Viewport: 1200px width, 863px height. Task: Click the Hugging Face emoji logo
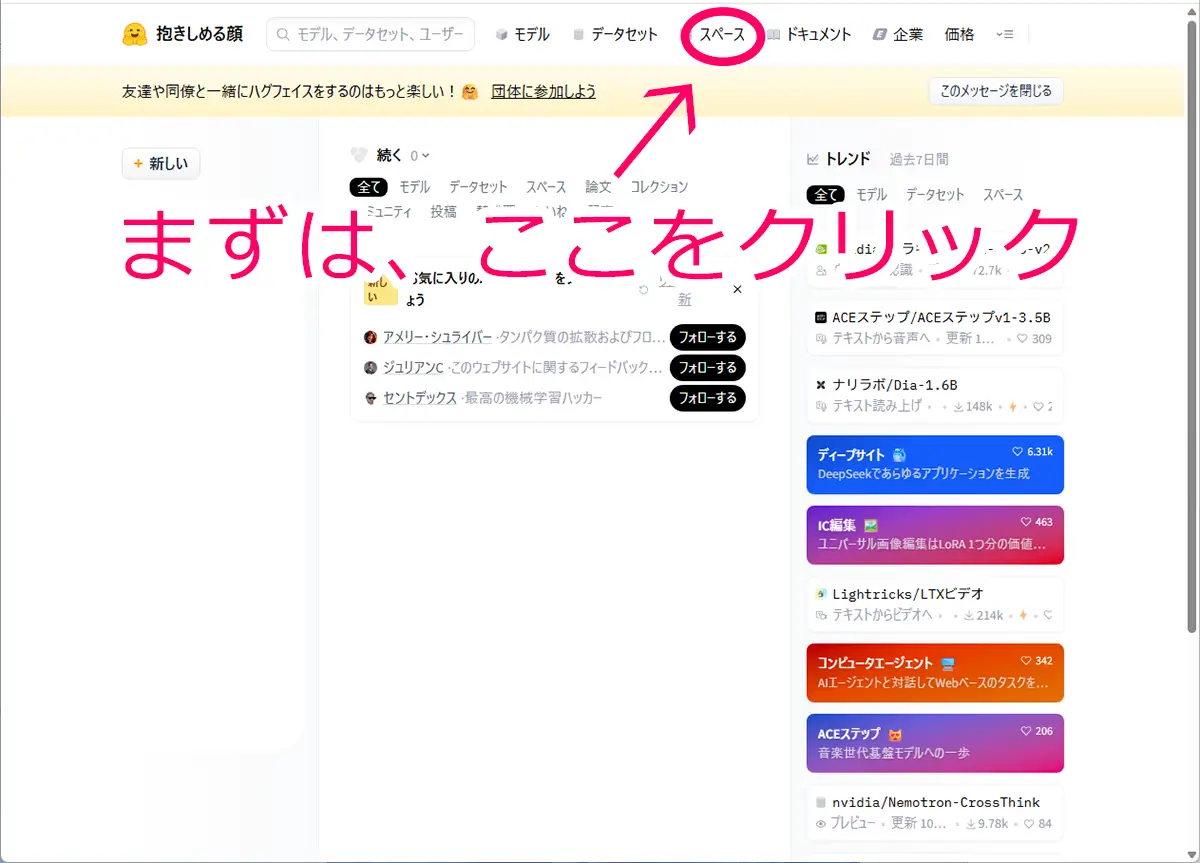coord(134,34)
